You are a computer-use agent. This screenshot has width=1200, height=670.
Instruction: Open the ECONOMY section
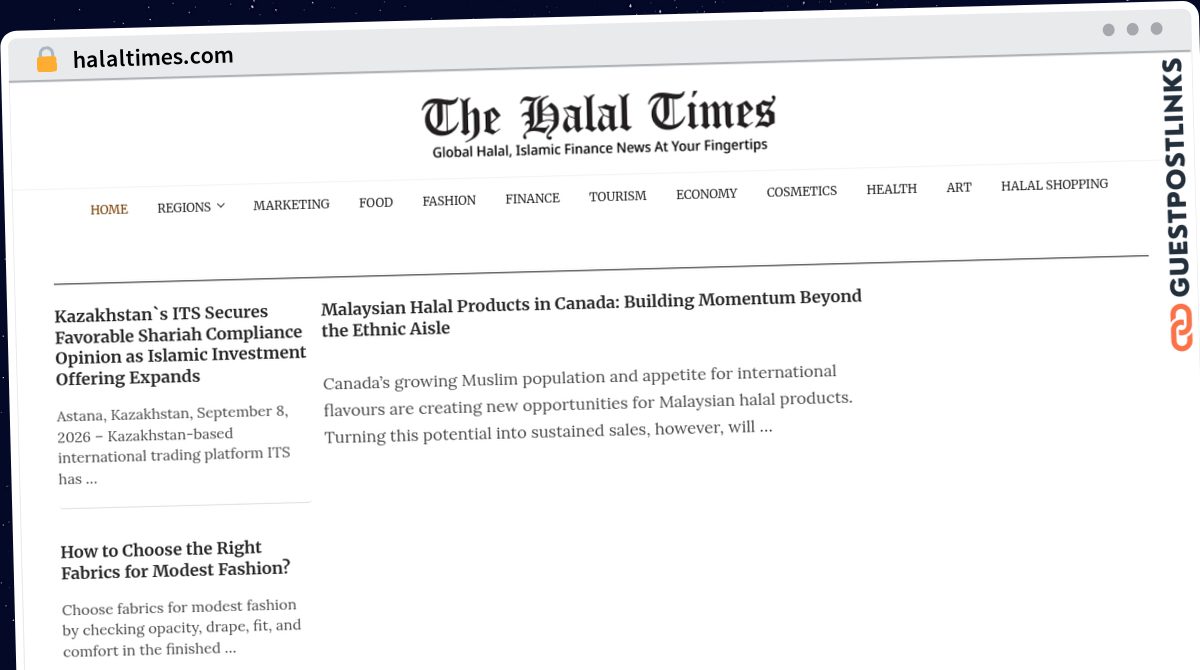pyautogui.click(x=706, y=194)
